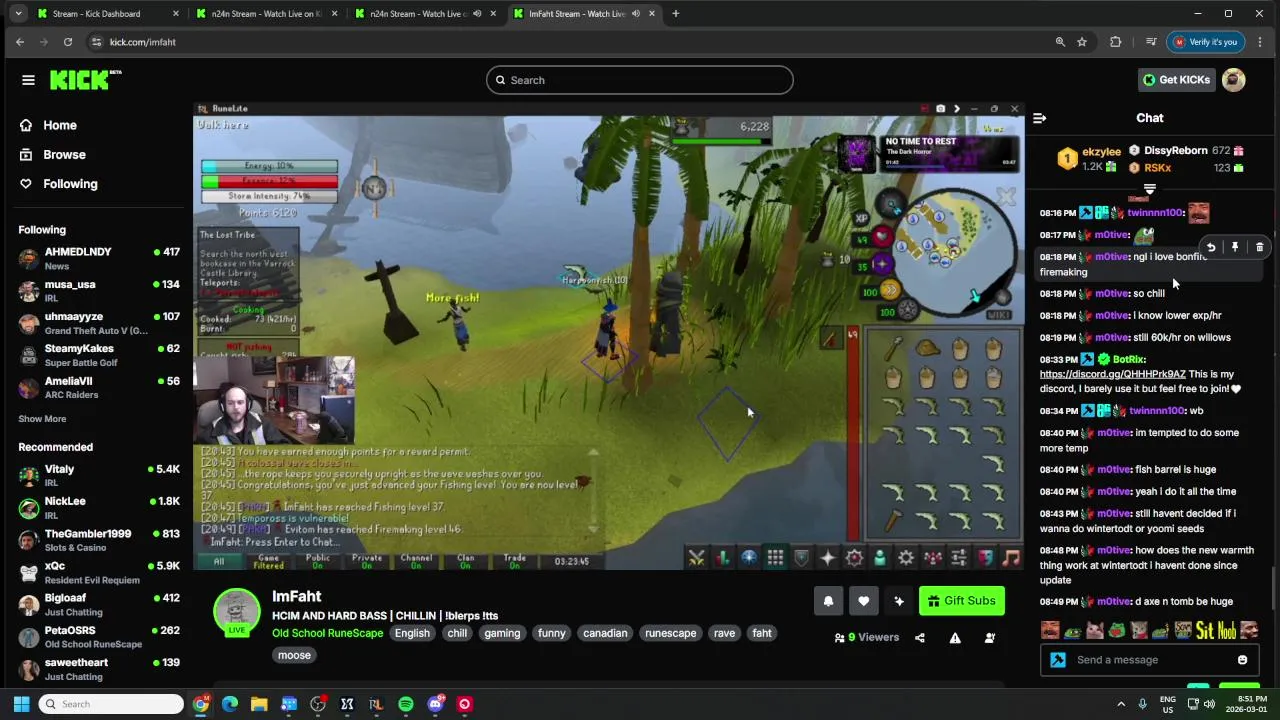Image resolution: width=1280 pixels, height=720 pixels.
Task: Open Chrome tab search dropdown arrow
Action: coord(17,14)
